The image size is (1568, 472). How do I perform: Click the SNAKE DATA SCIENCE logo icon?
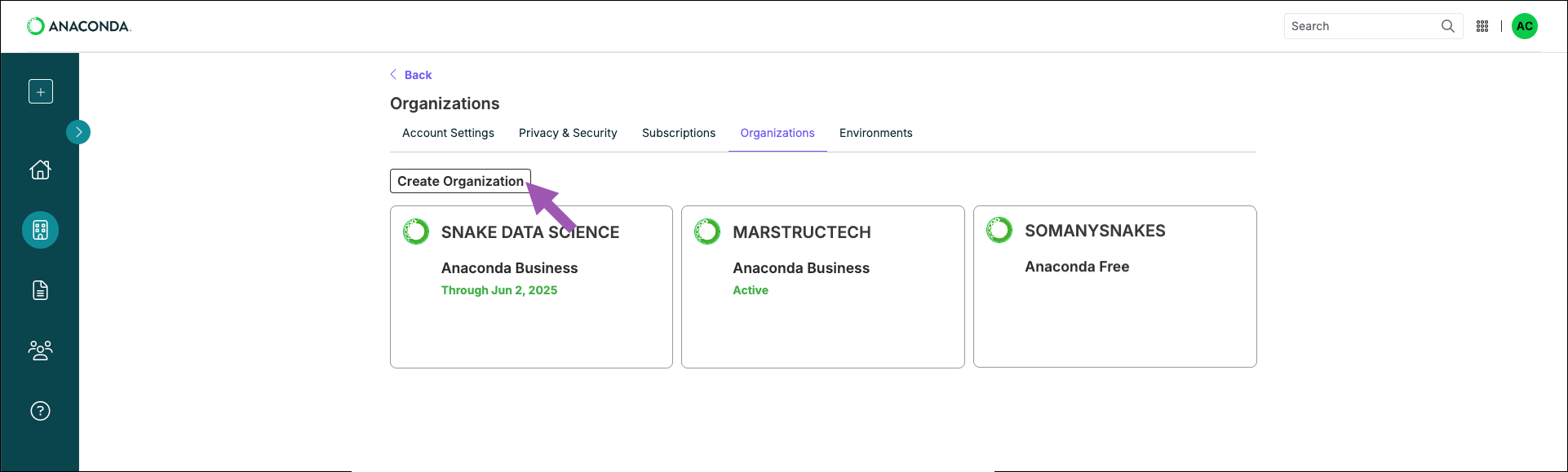click(416, 232)
